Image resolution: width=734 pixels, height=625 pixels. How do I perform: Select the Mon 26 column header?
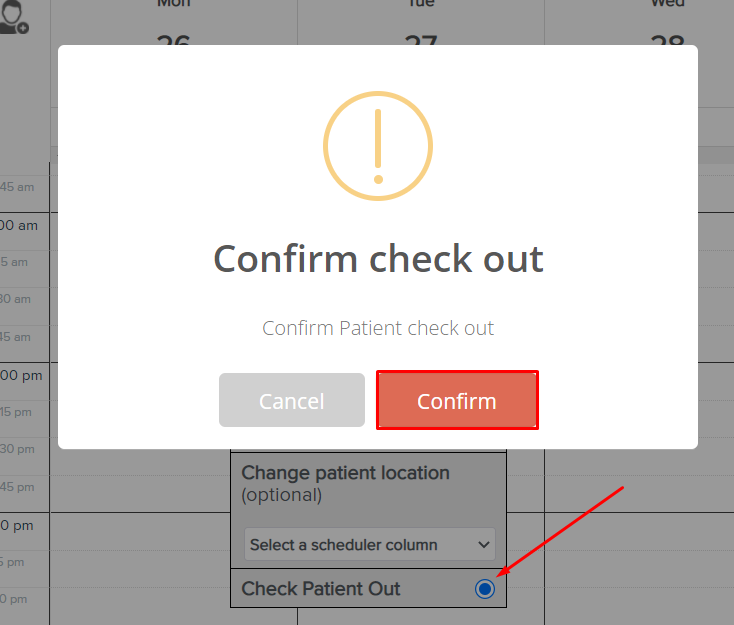pos(174,22)
